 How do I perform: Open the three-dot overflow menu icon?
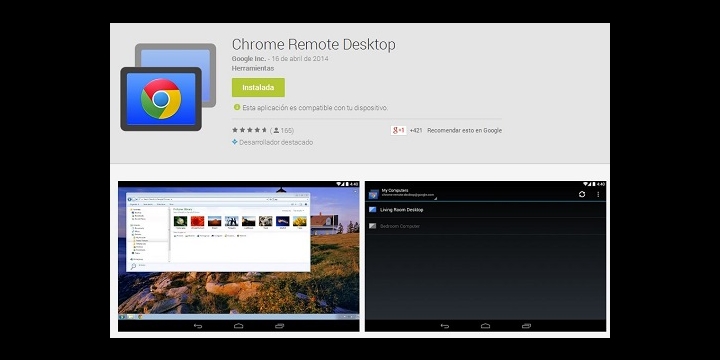(598, 194)
